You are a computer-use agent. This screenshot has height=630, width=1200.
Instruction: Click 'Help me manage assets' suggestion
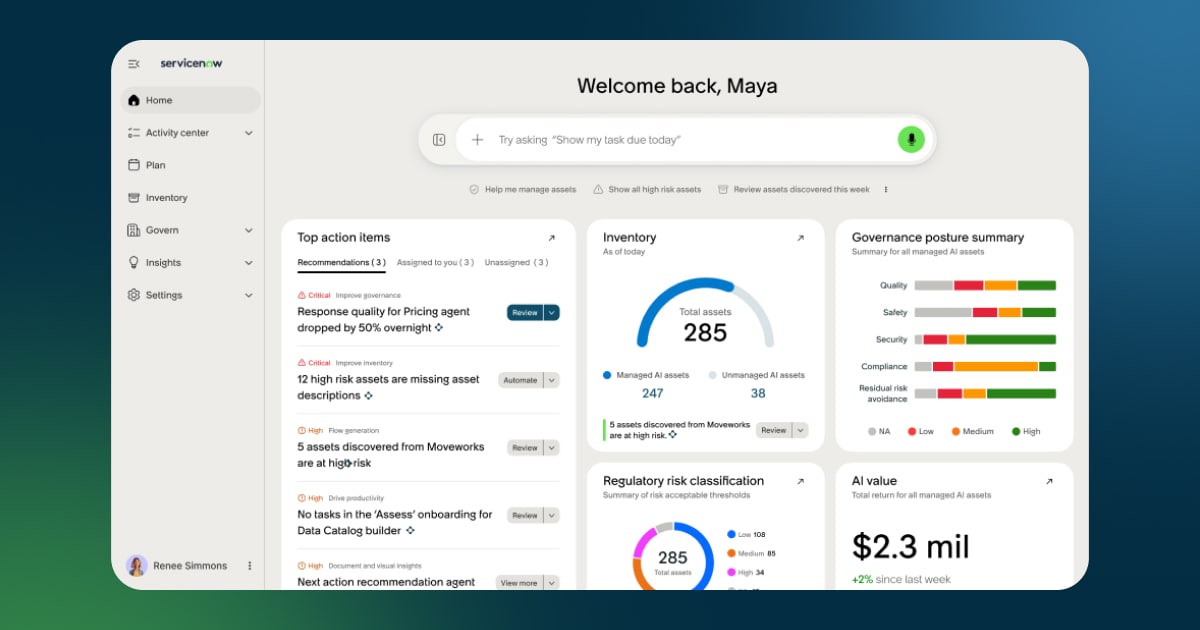pyautogui.click(x=523, y=189)
